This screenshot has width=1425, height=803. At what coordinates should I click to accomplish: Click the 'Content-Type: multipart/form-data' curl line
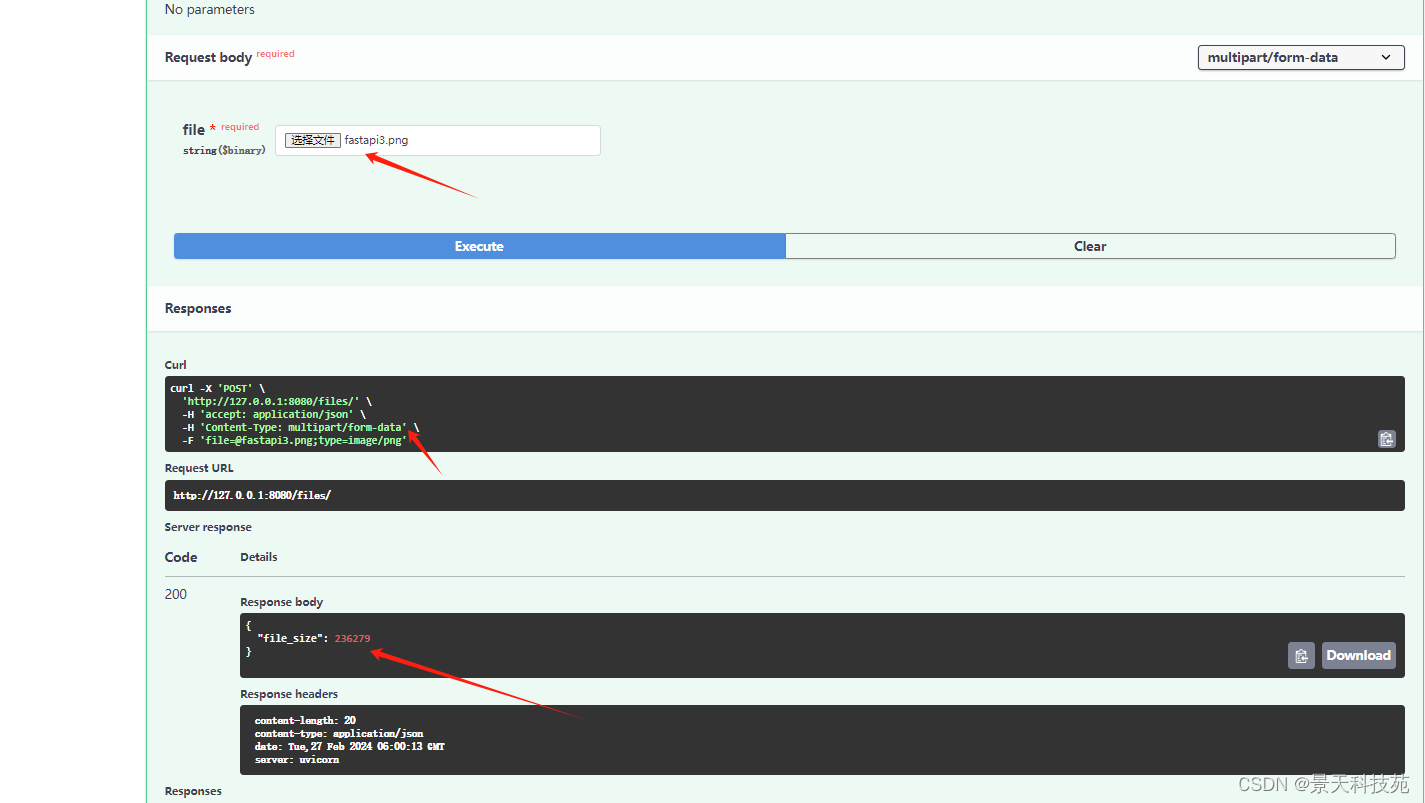[x=300, y=427]
